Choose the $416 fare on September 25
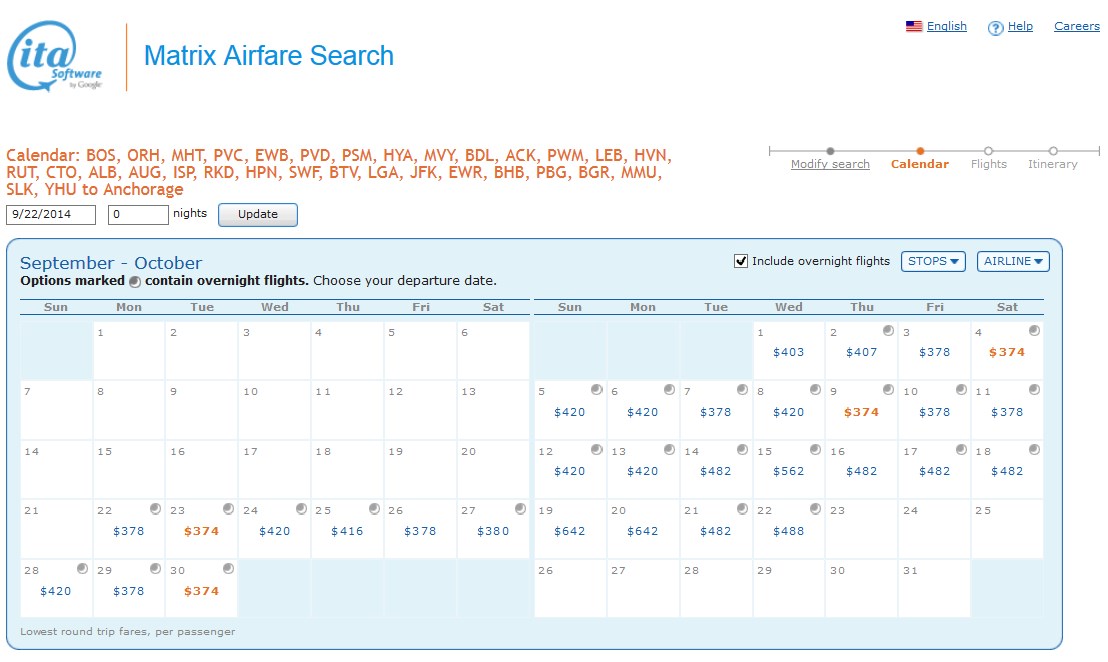The width and height of the screenshot is (1108, 662). point(347,531)
